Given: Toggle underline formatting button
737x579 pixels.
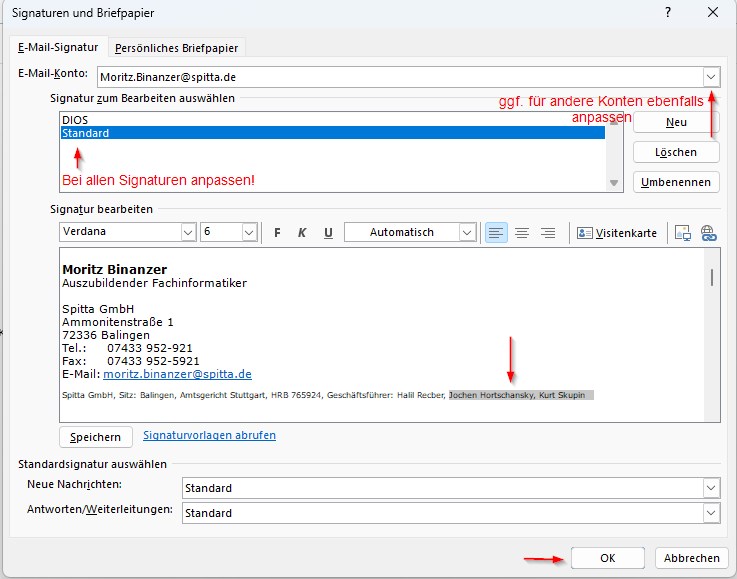Looking at the screenshot, I should tap(328, 232).
